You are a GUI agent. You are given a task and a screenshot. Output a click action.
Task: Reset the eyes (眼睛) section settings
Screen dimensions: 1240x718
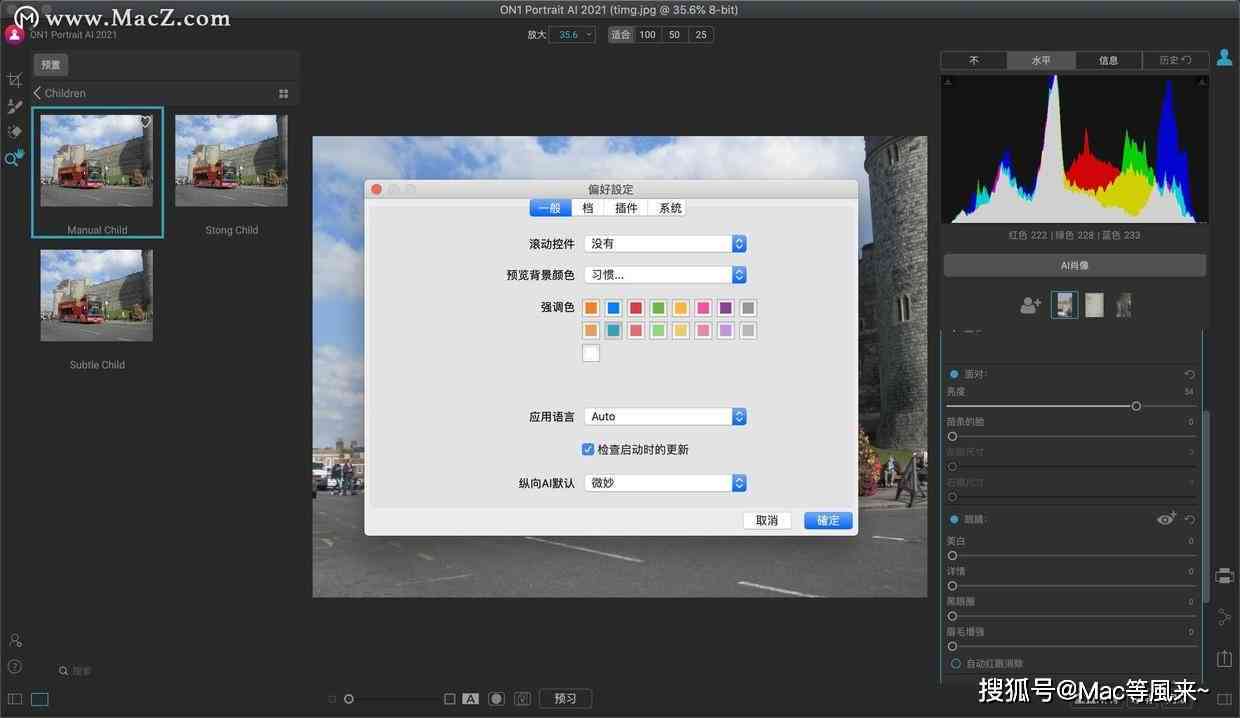1190,520
